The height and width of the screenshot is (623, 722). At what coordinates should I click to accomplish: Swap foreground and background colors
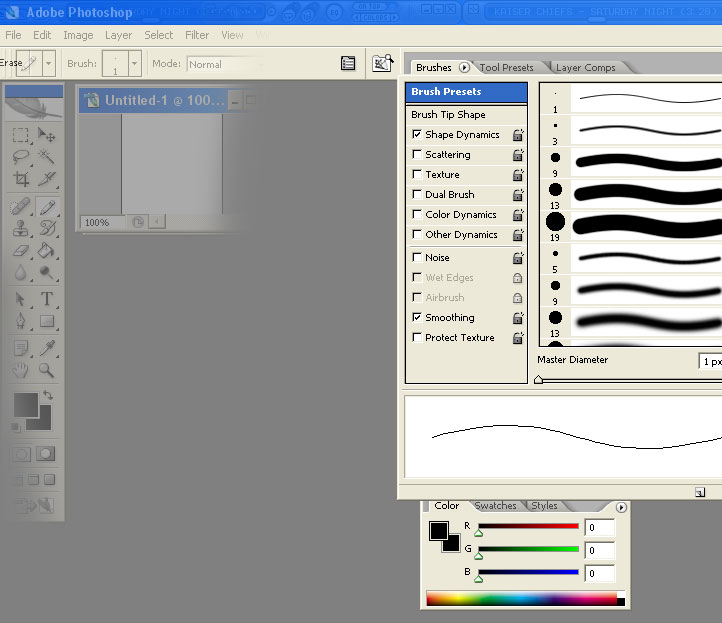[x=48, y=395]
